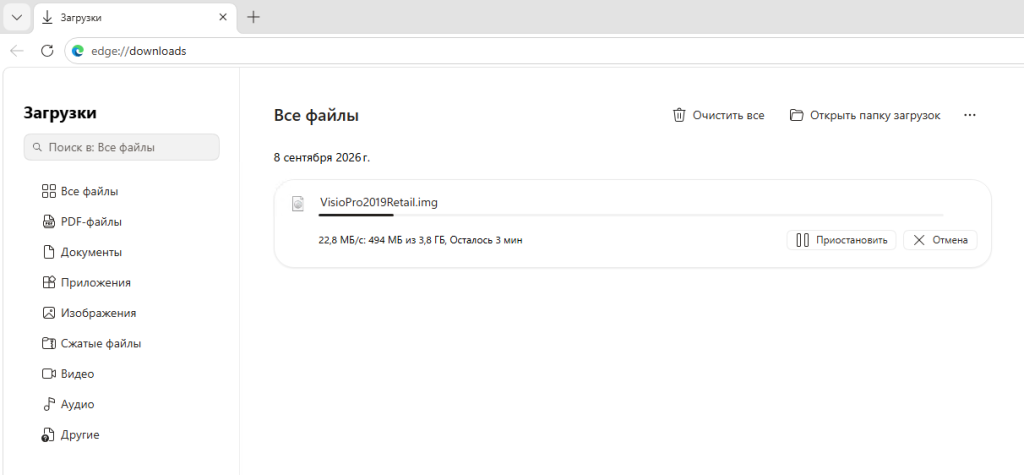Show Другие downloads
This screenshot has width=1024, height=475.
pos(71,434)
